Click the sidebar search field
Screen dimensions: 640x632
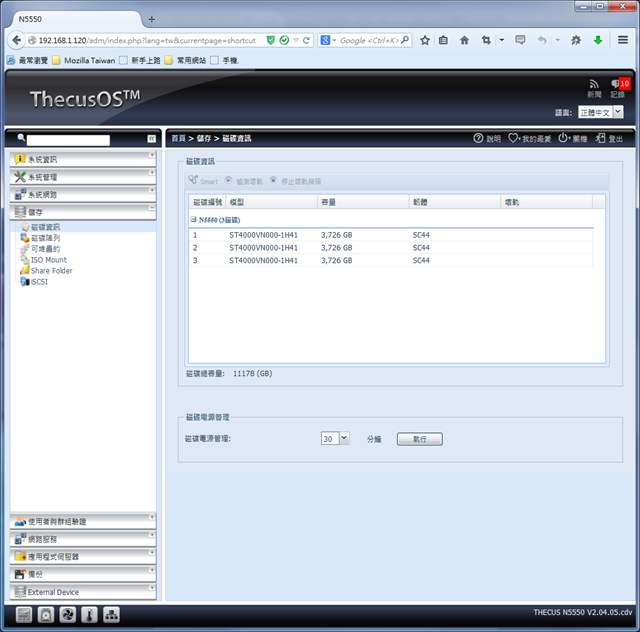tap(68, 140)
